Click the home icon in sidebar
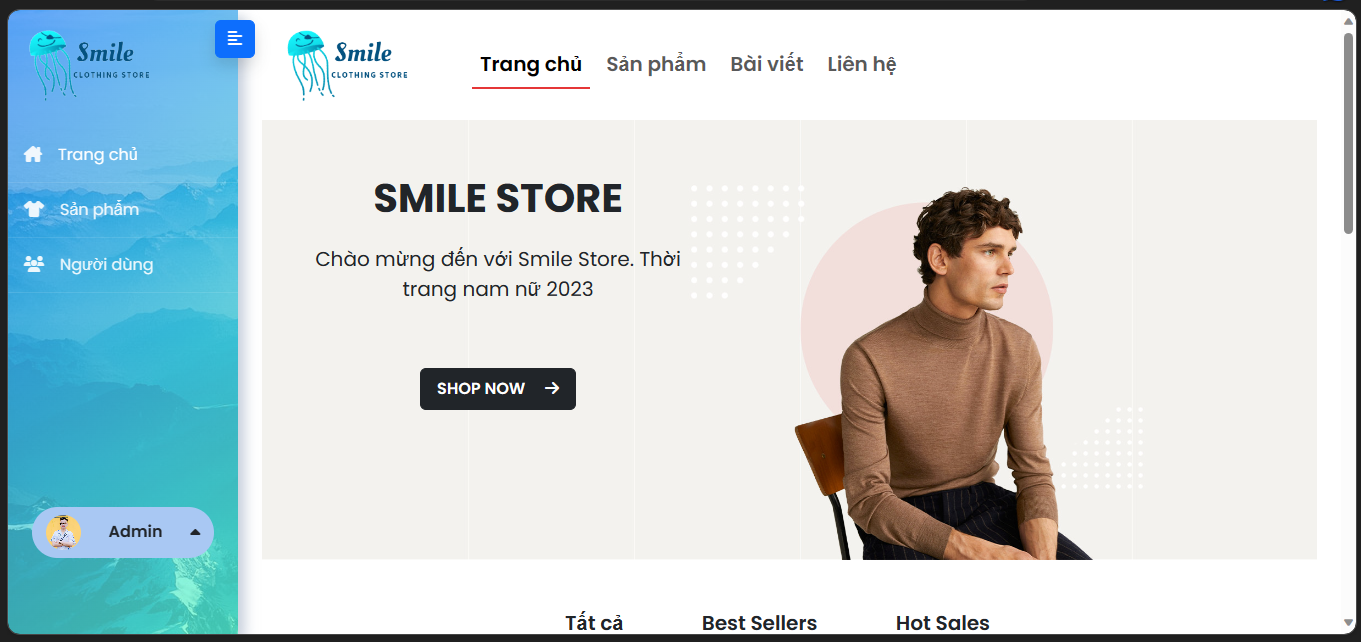Viewport: 1361px width, 642px height. click(33, 154)
